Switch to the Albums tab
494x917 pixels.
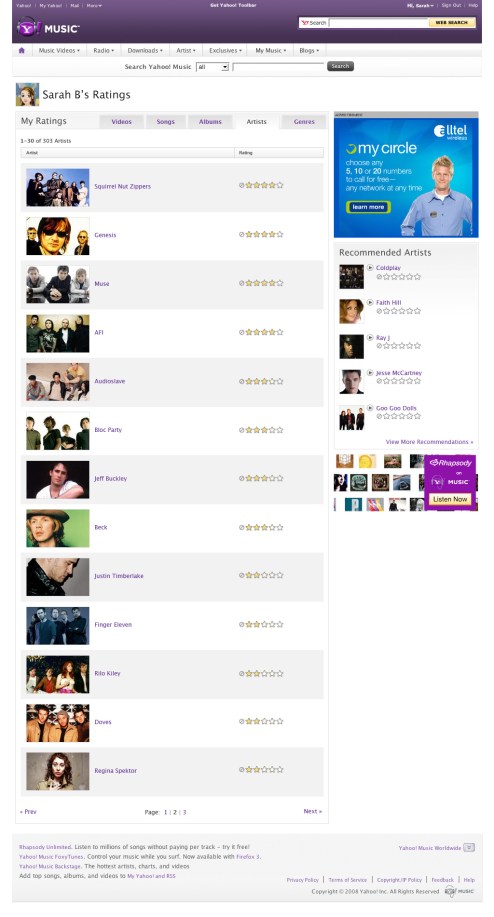click(210, 122)
